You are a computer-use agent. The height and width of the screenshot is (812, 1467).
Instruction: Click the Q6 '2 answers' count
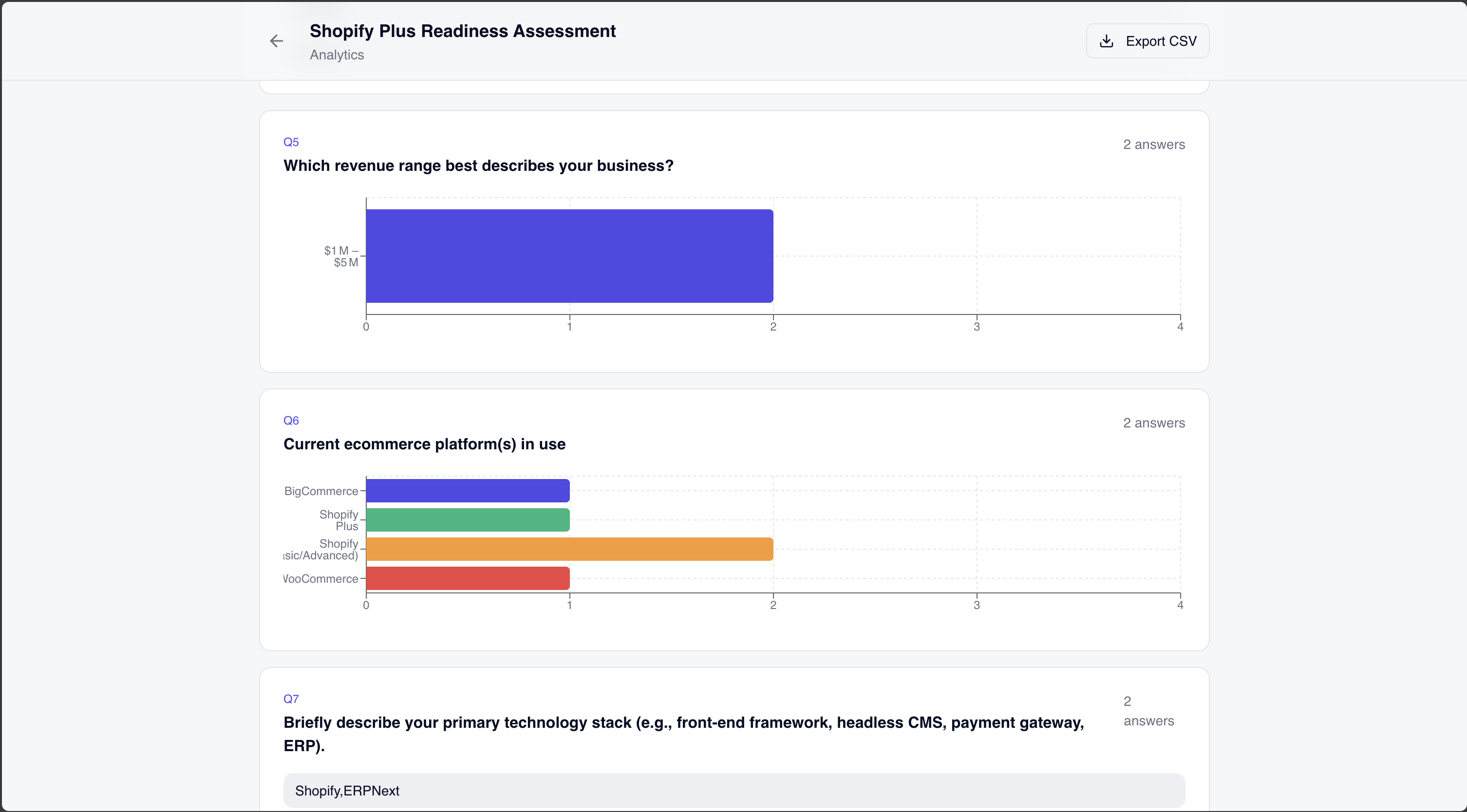1154,423
